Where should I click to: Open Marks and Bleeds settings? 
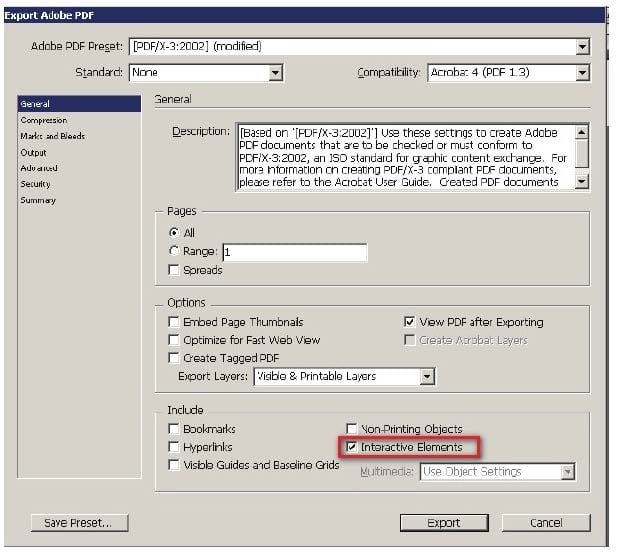click(x=52, y=136)
